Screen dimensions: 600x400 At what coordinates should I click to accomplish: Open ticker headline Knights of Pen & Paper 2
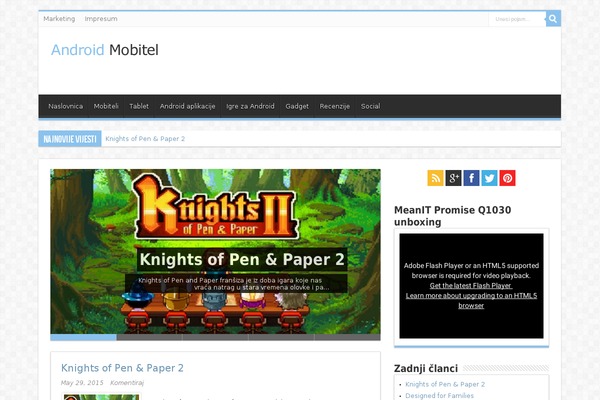click(145, 139)
